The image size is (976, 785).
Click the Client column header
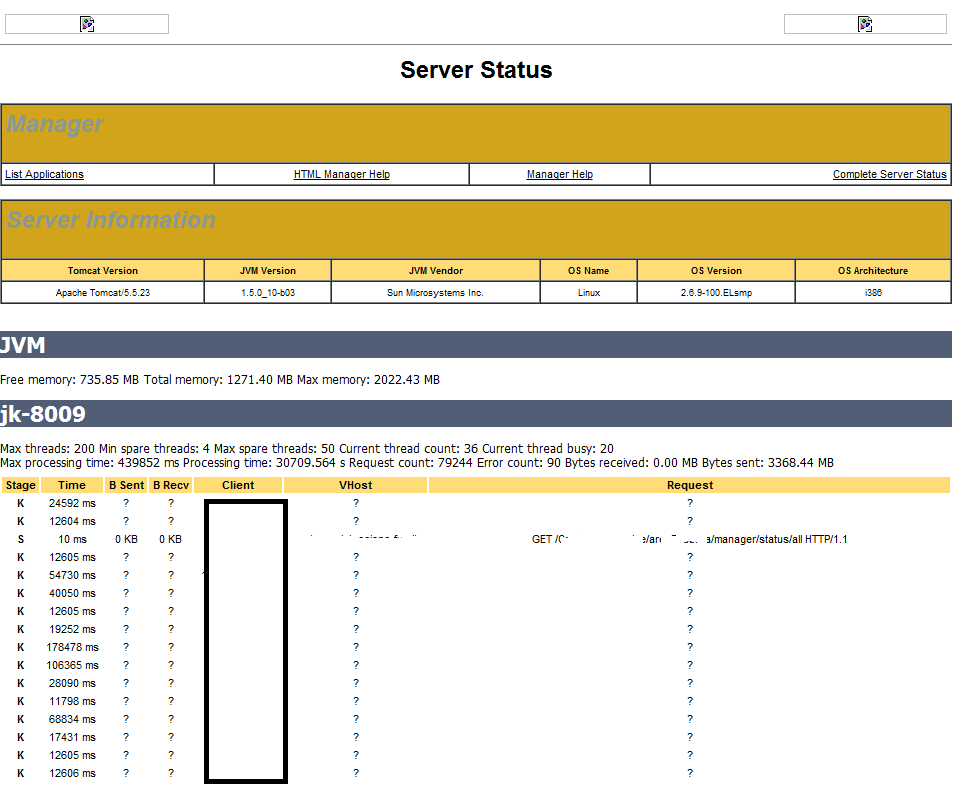coord(237,485)
